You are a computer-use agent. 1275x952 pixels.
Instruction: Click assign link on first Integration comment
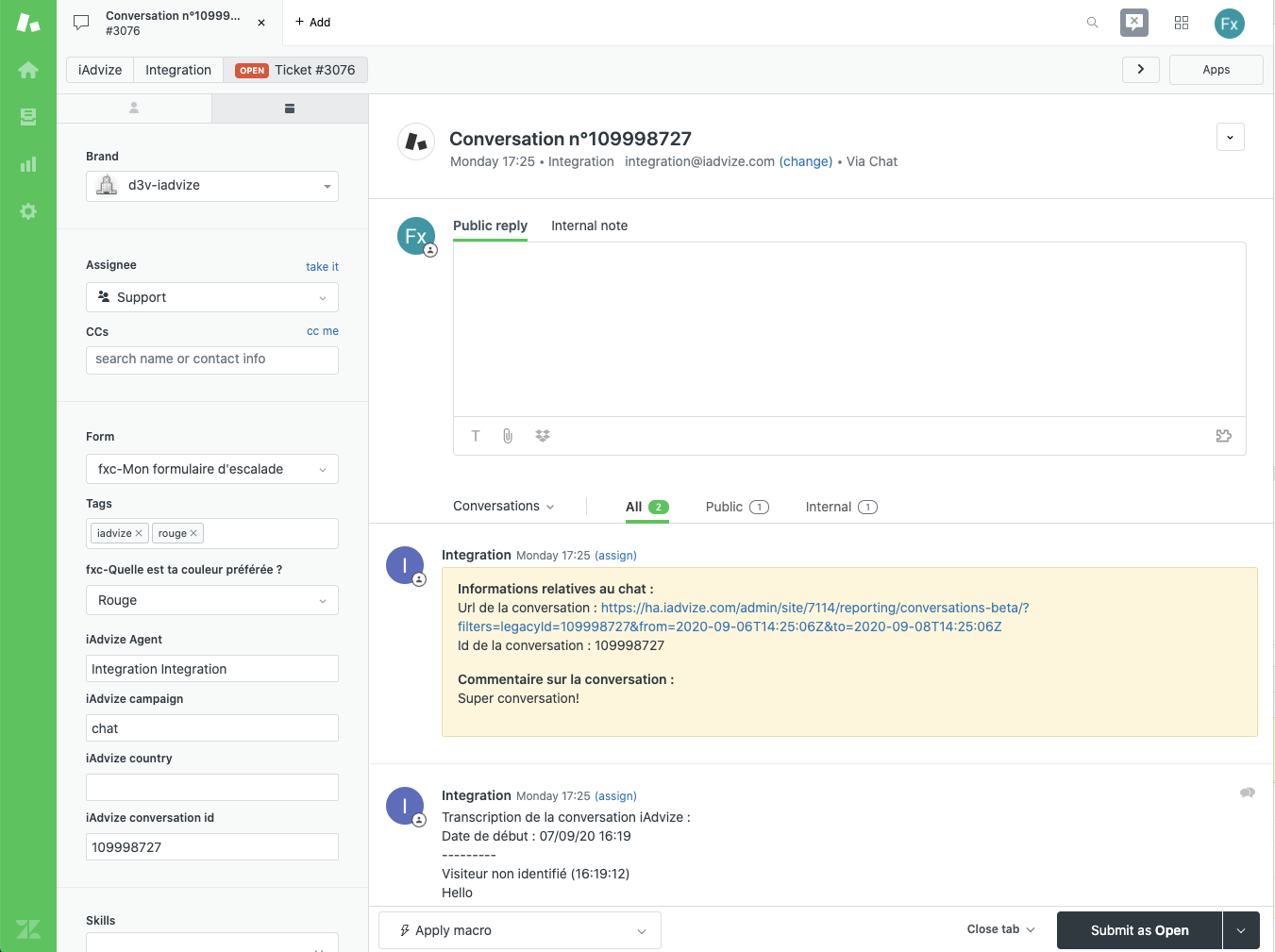[x=615, y=556]
